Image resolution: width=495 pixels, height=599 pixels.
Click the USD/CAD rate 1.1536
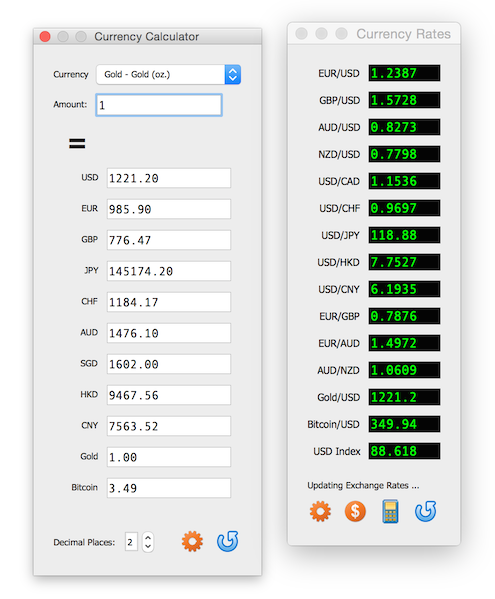(404, 181)
